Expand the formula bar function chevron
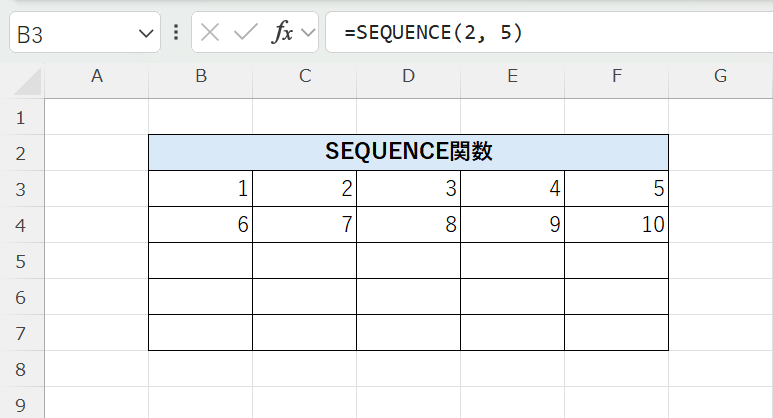The height and width of the screenshot is (418, 773). click(x=307, y=33)
